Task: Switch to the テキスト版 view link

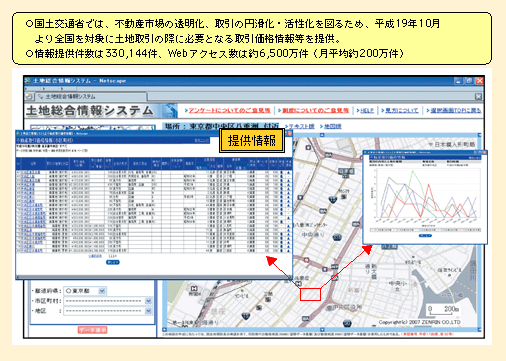Action: coord(301,126)
